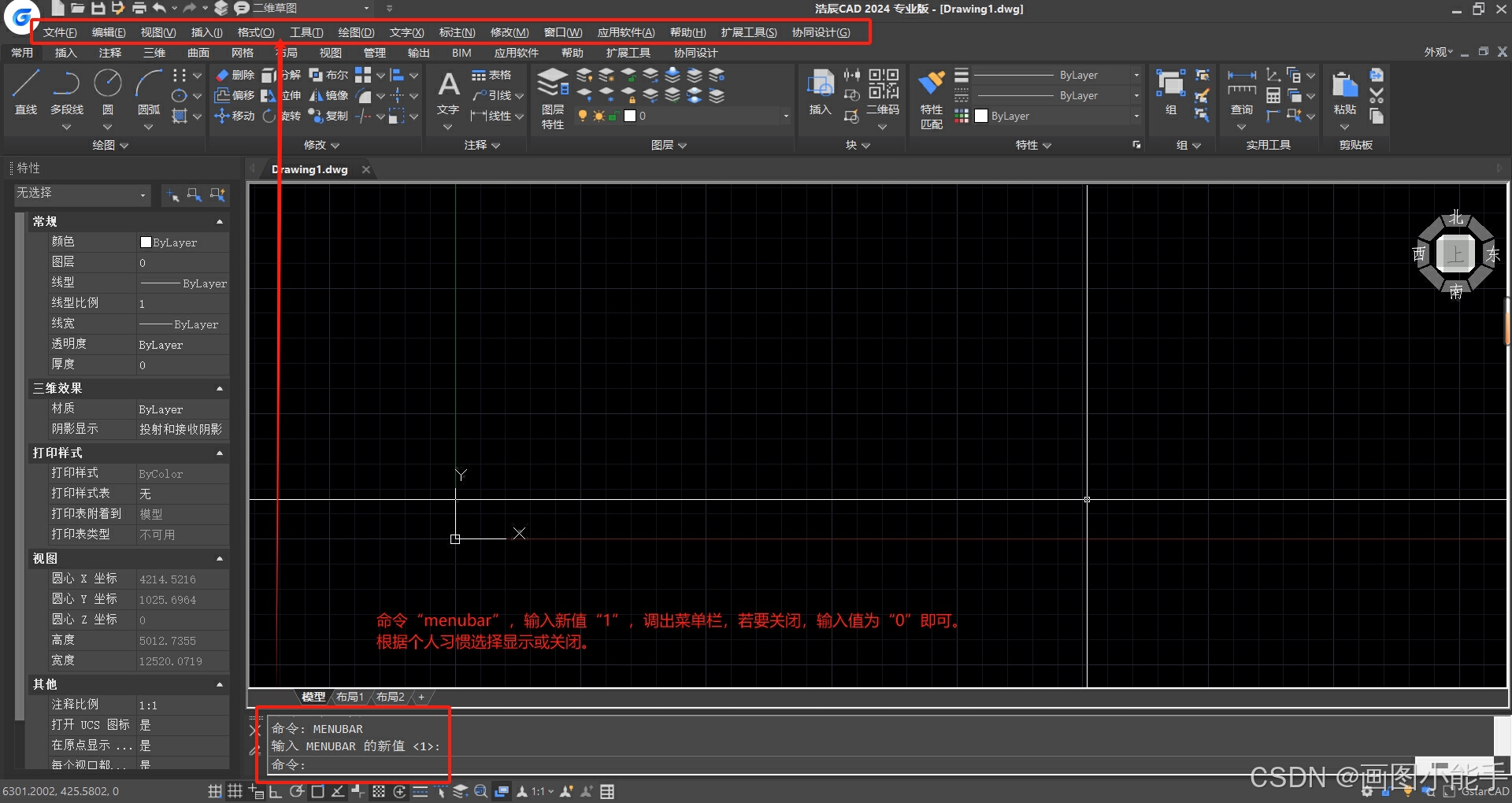1512x803 pixels.
Task: Click the Print icon in quick access toolbar
Action: (139, 8)
